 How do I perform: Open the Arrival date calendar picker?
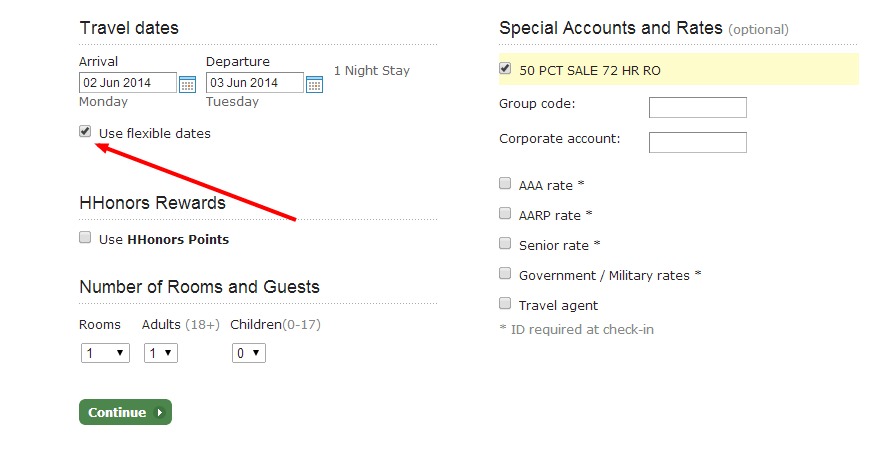coord(187,84)
